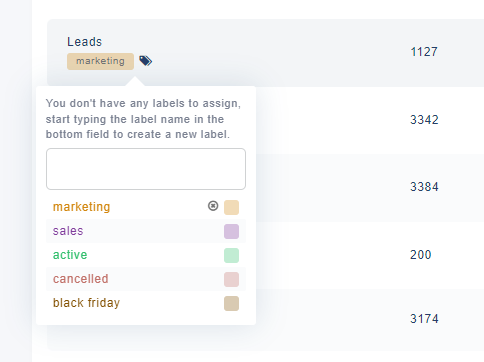The height and width of the screenshot is (362, 484).
Task: Click the 3384 count value
Action: [x=424, y=187]
